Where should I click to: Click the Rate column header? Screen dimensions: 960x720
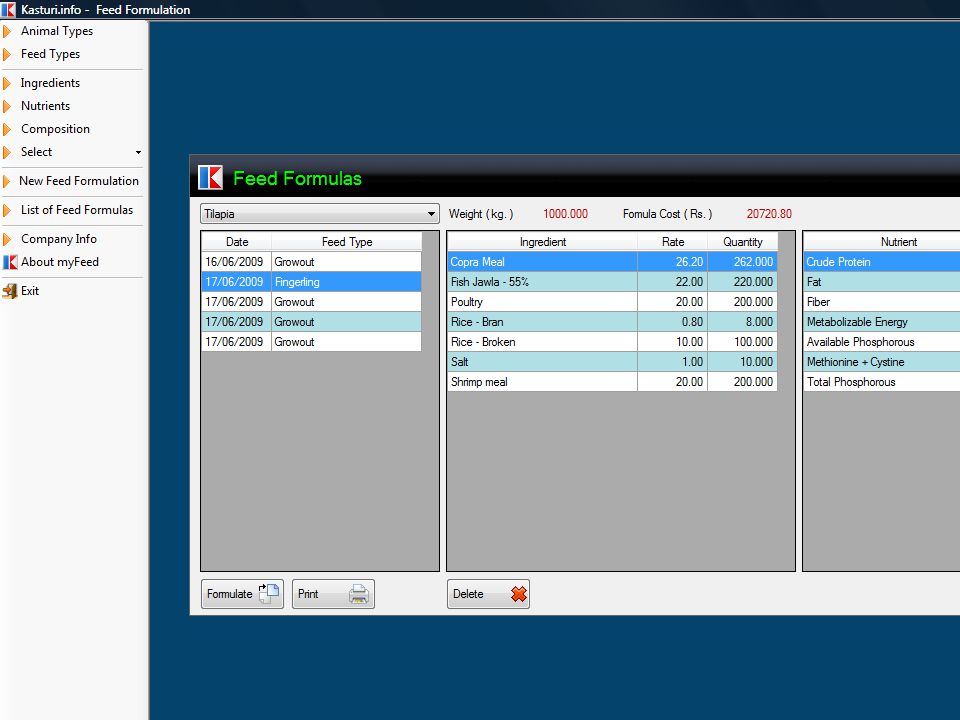click(x=673, y=242)
